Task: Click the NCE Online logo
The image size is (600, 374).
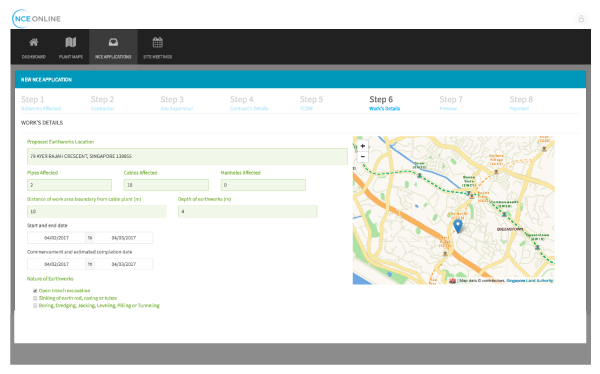Action: [x=37, y=18]
